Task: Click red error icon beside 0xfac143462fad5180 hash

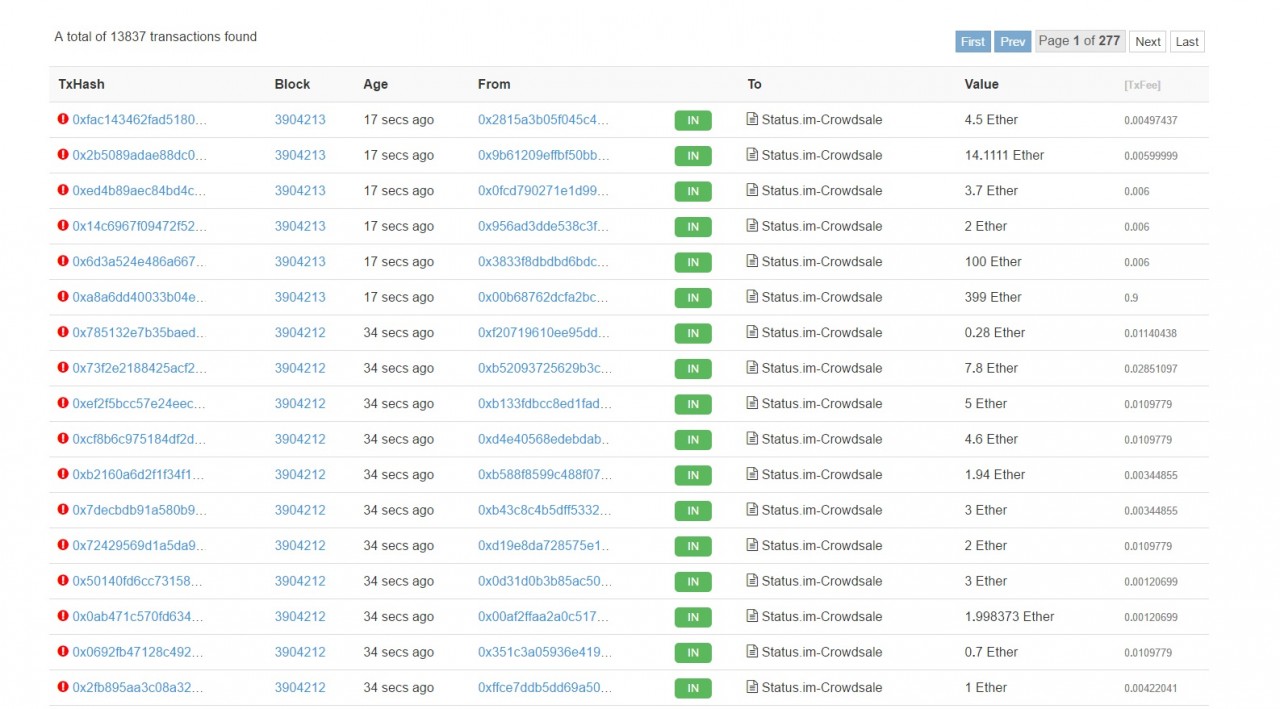Action: pos(64,120)
